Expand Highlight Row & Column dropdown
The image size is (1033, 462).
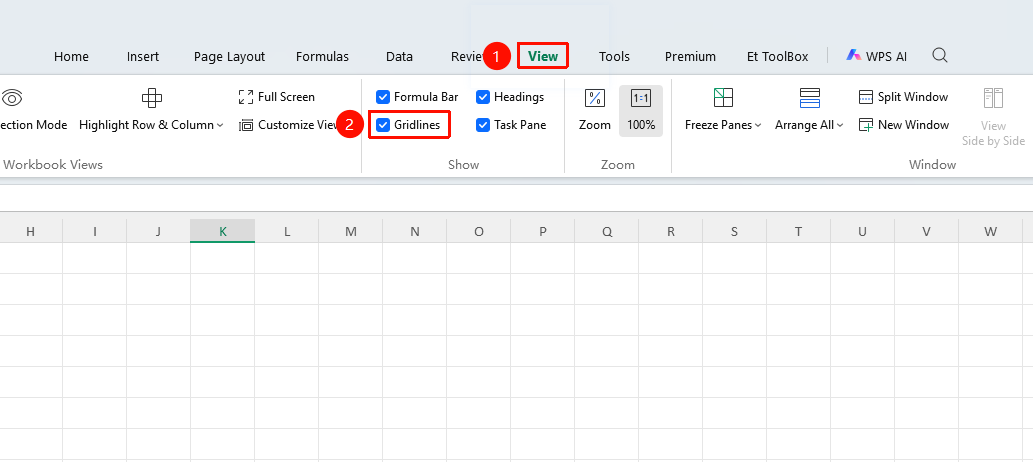pos(220,125)
